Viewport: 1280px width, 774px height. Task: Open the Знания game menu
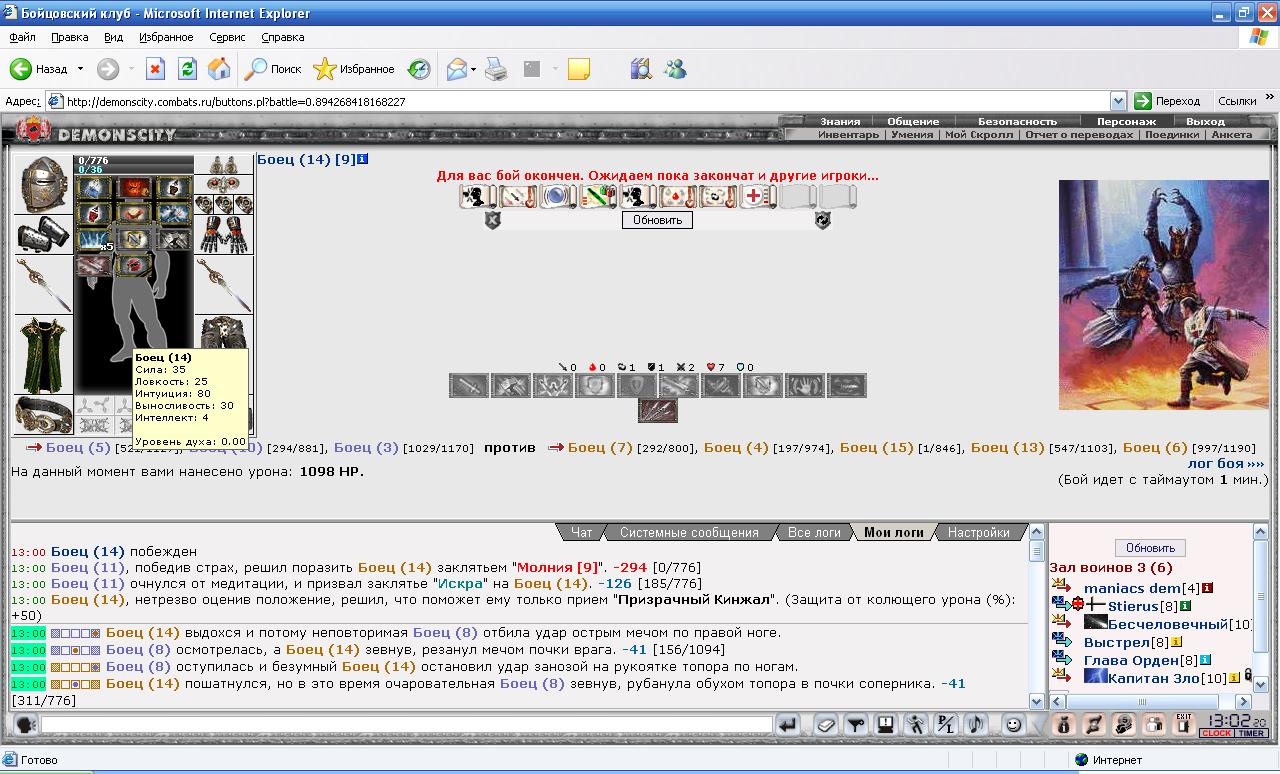(840, 121)
